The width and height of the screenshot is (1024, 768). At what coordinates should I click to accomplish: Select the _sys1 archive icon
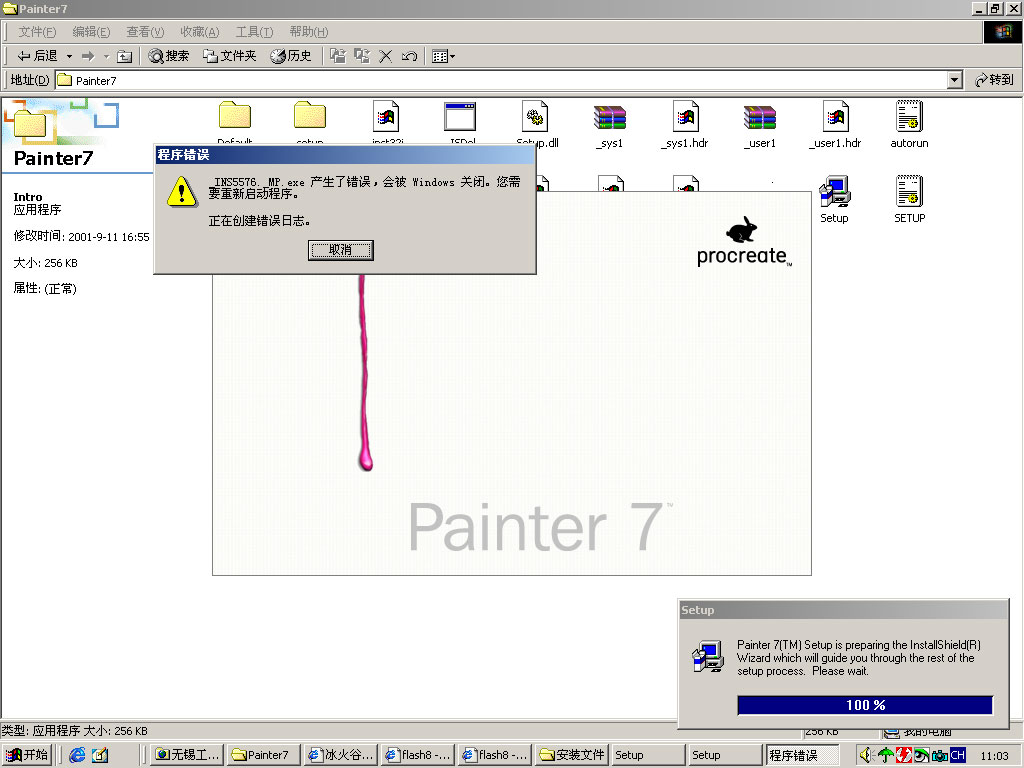click(610, 118)
